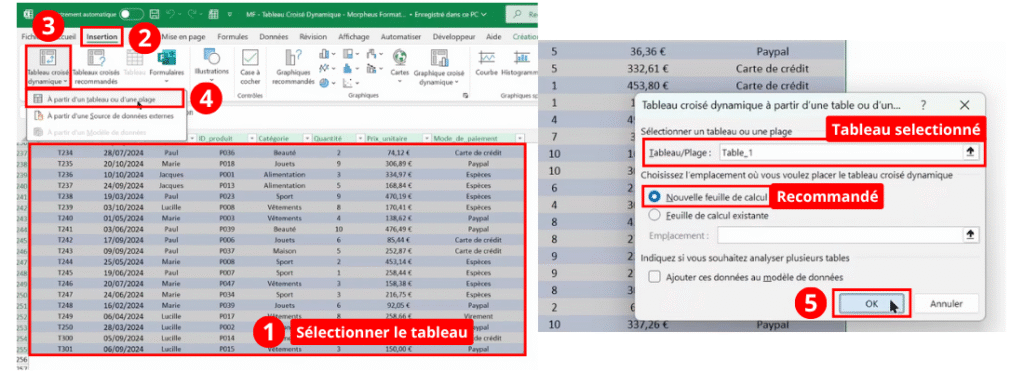
Task: Open the Mode_de_paiement column filter dropdown
Action: [x=519, y=138]
